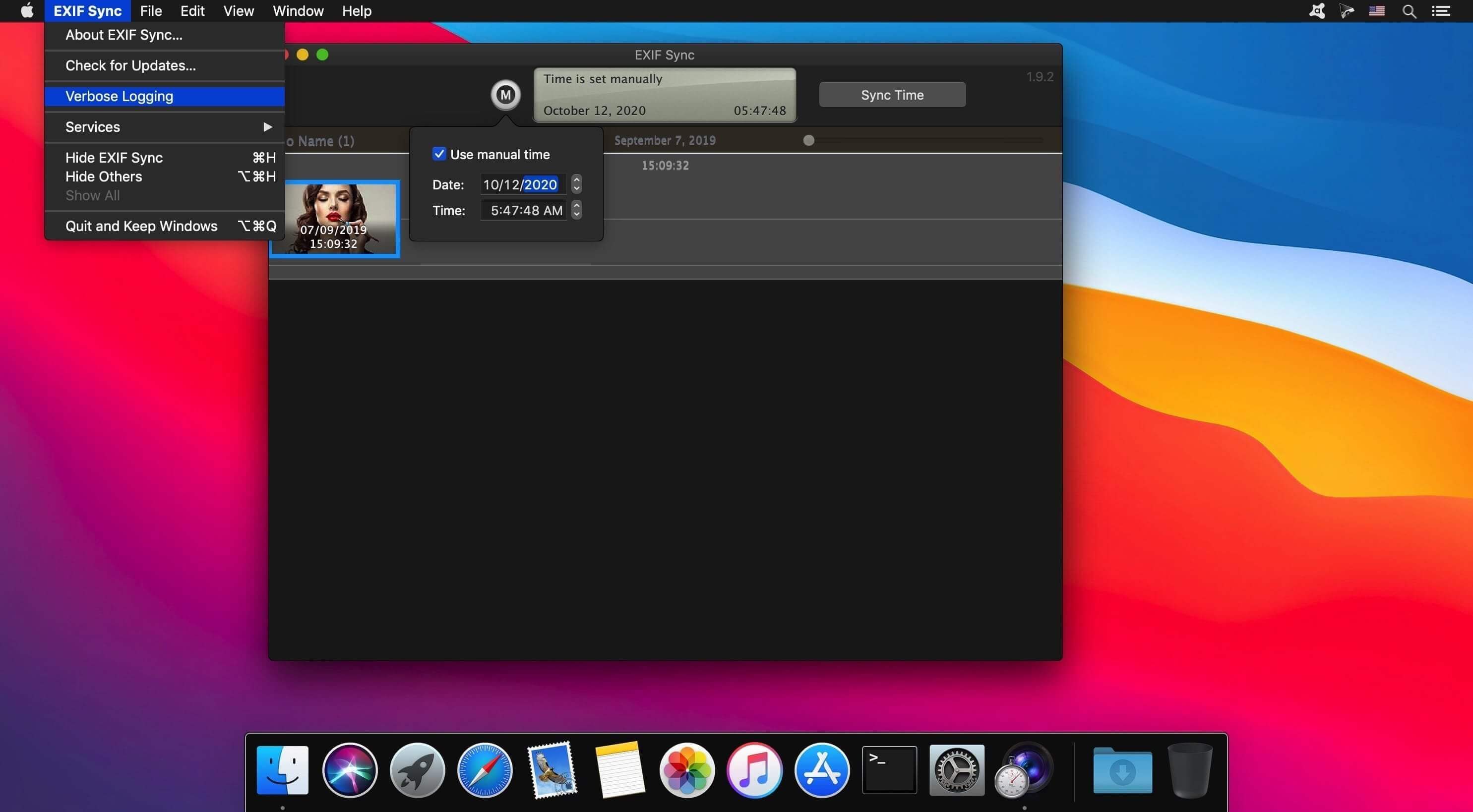
Task: Open Launchpad rocket icon in dock
Action: point(417,770)
